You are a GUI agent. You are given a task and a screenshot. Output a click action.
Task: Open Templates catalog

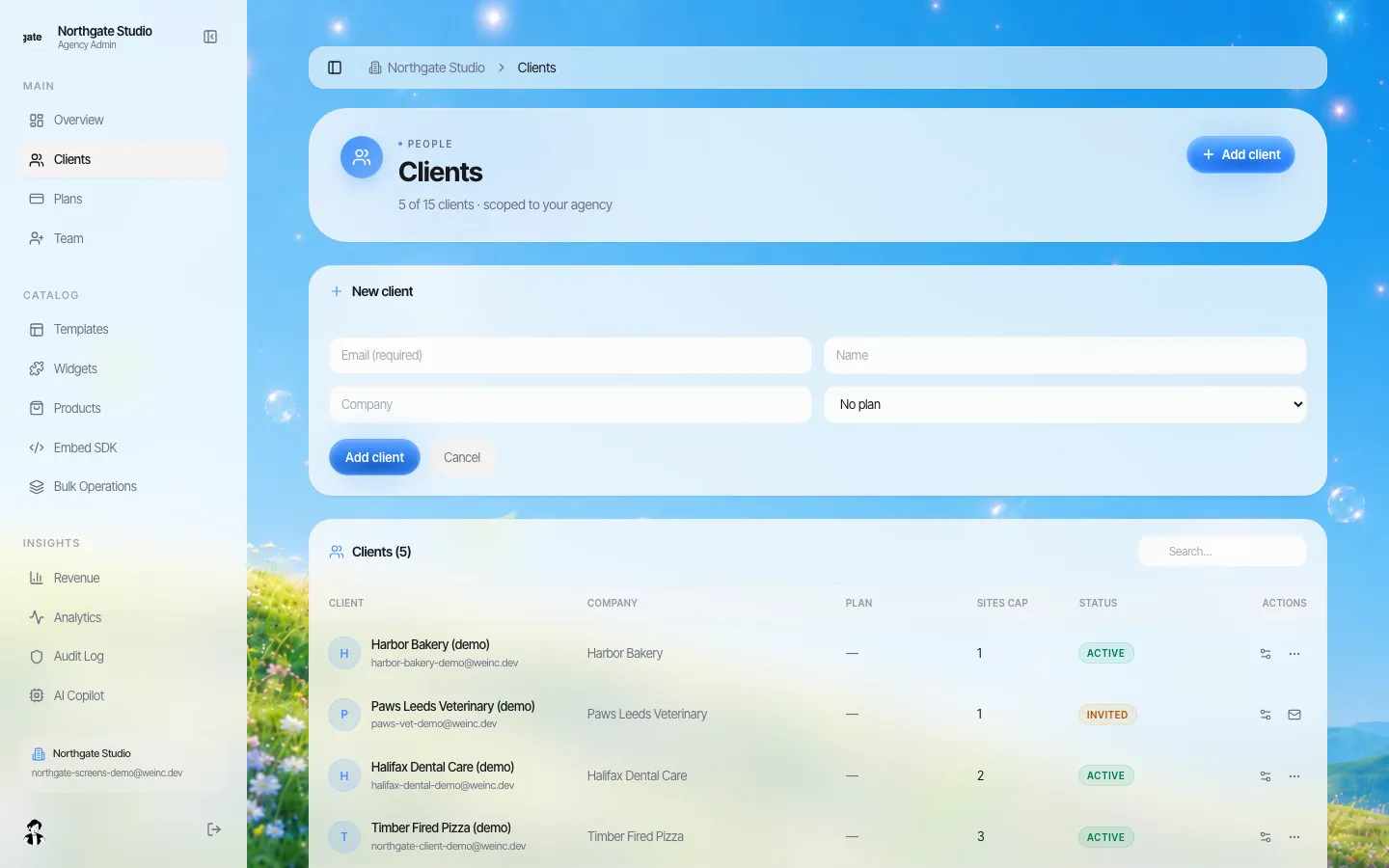(123, 330)
